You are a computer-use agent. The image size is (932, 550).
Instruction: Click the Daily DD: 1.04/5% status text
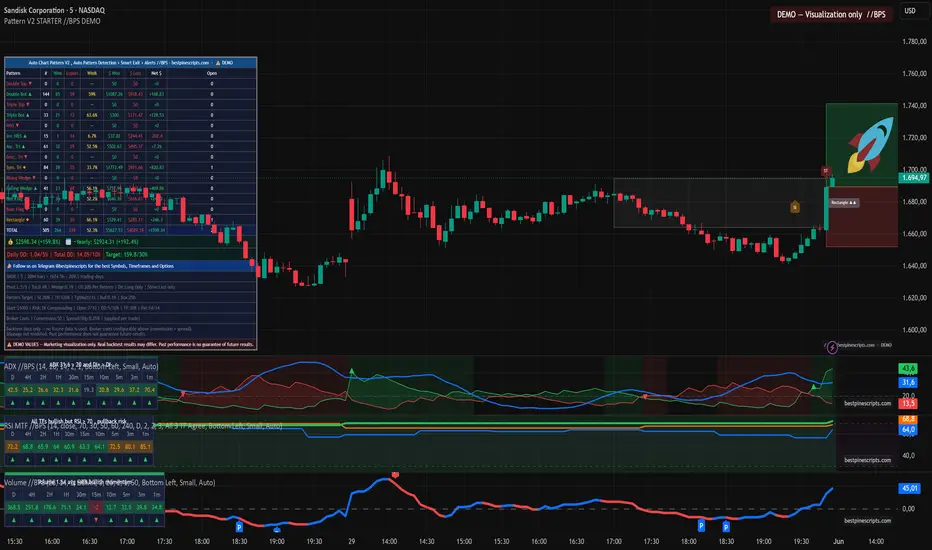(27, 254)
